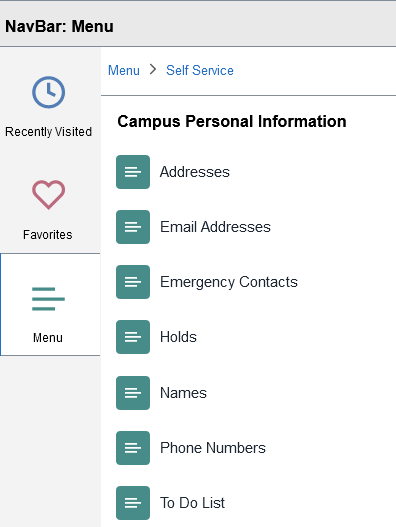396x527 pixels.
Task: Go to Menu breadcrumb link
Action: click(124, 71)
